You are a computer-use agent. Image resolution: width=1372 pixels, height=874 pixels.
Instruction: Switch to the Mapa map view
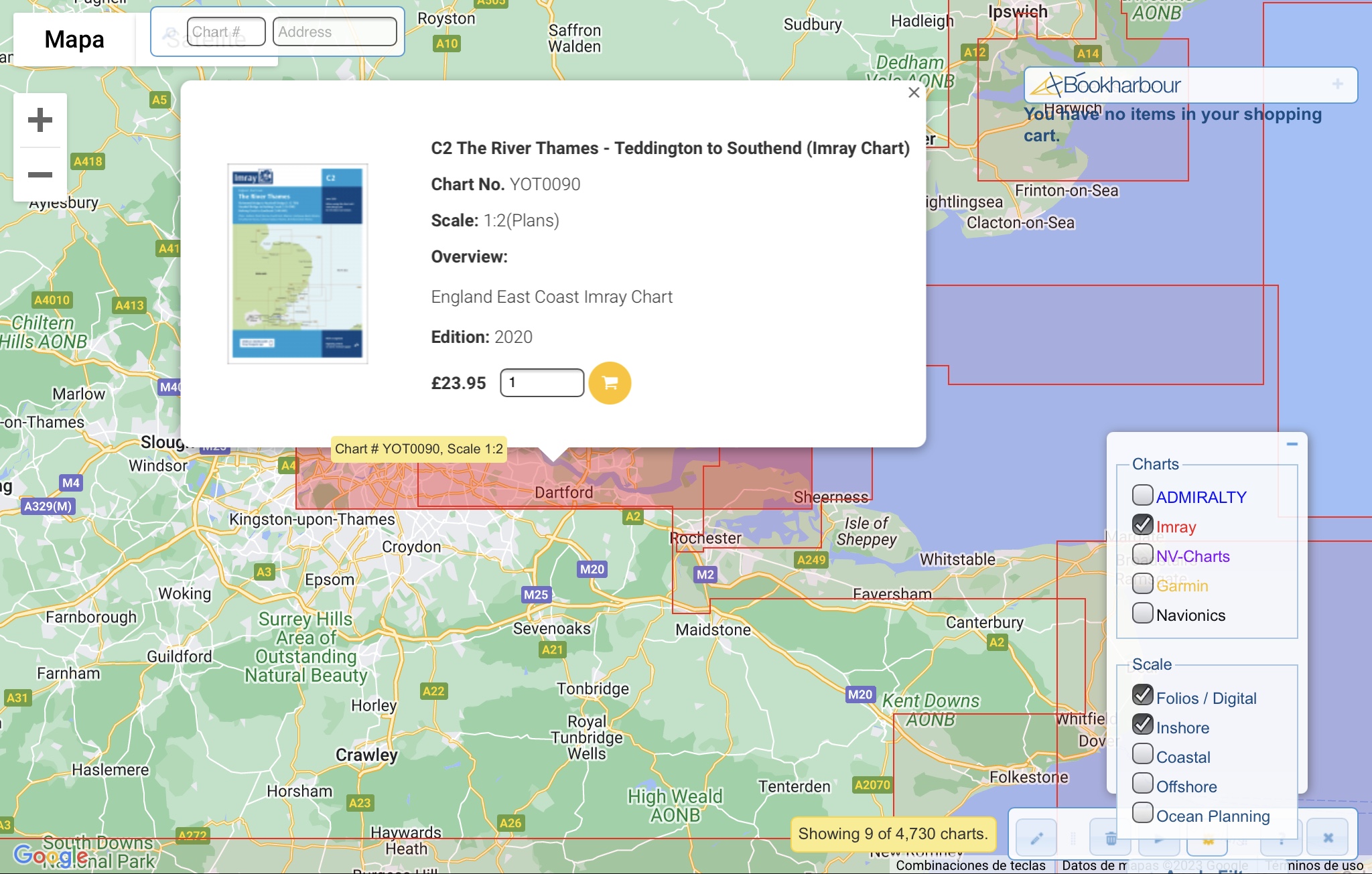74,40
